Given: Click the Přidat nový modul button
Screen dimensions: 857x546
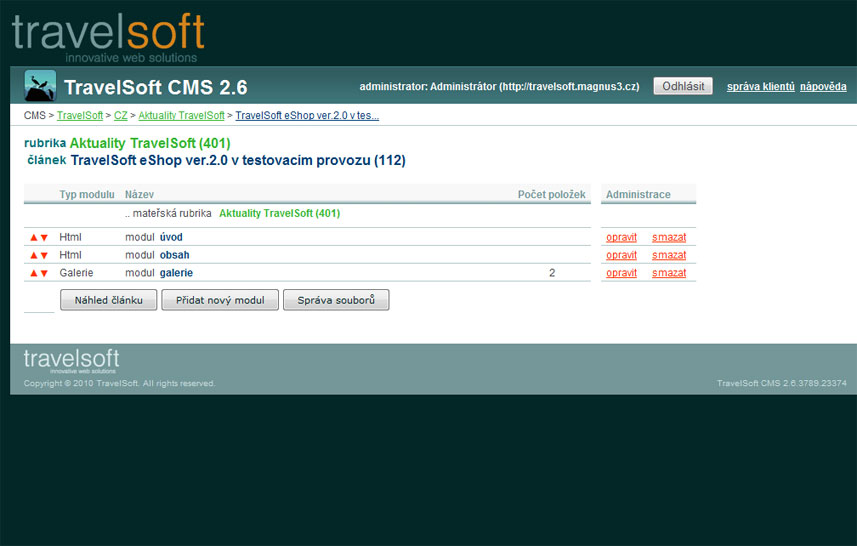Looking at the screenshot, I should click(x=220, y=300).
